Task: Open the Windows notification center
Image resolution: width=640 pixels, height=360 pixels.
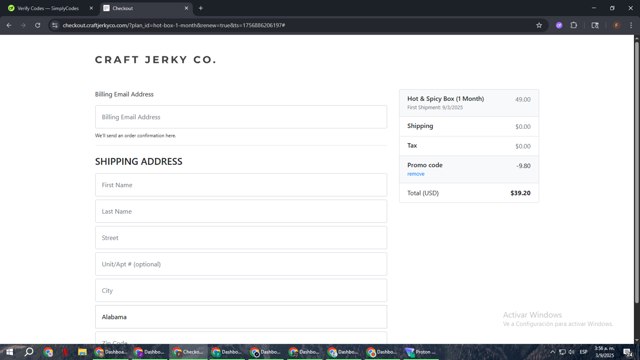Action: [x=628, y=352]
